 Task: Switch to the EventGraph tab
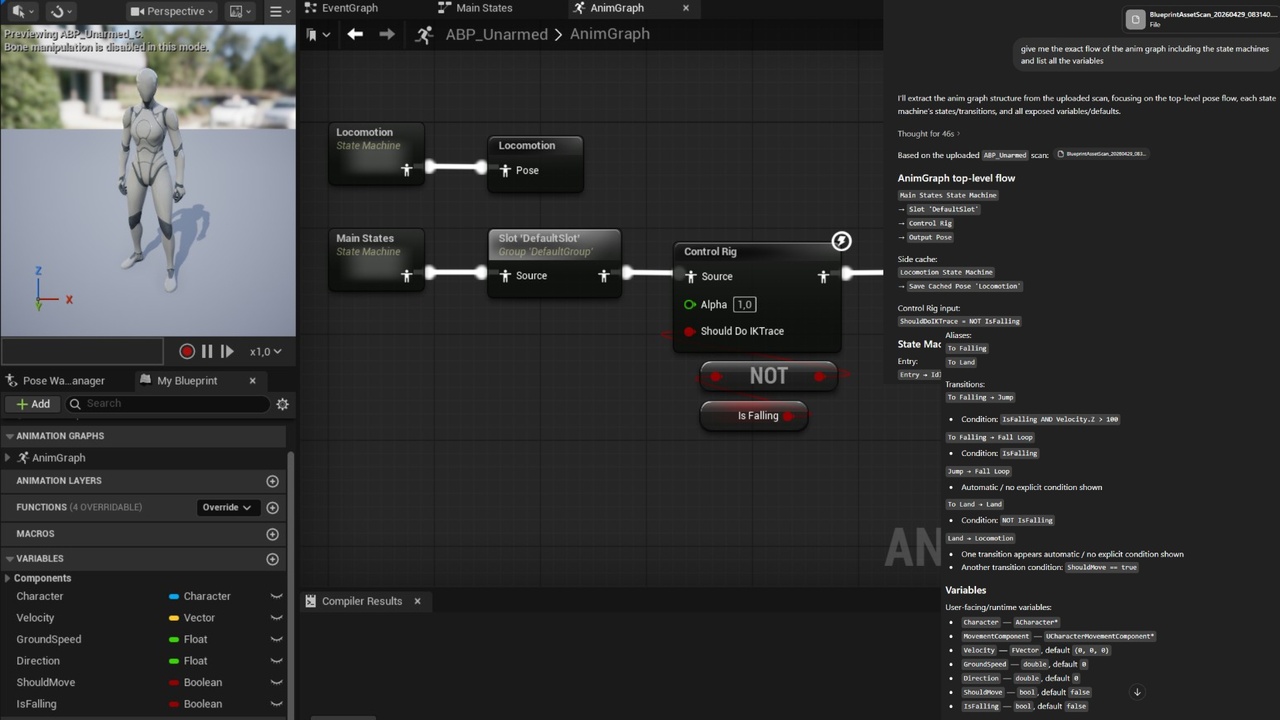[x=341, y=8]
